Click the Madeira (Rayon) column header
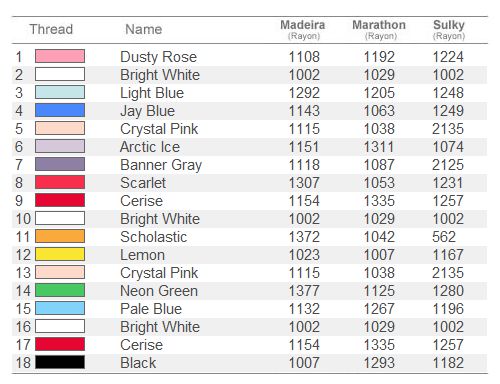Viewport: 500px width, 384px height. [303, 30]
